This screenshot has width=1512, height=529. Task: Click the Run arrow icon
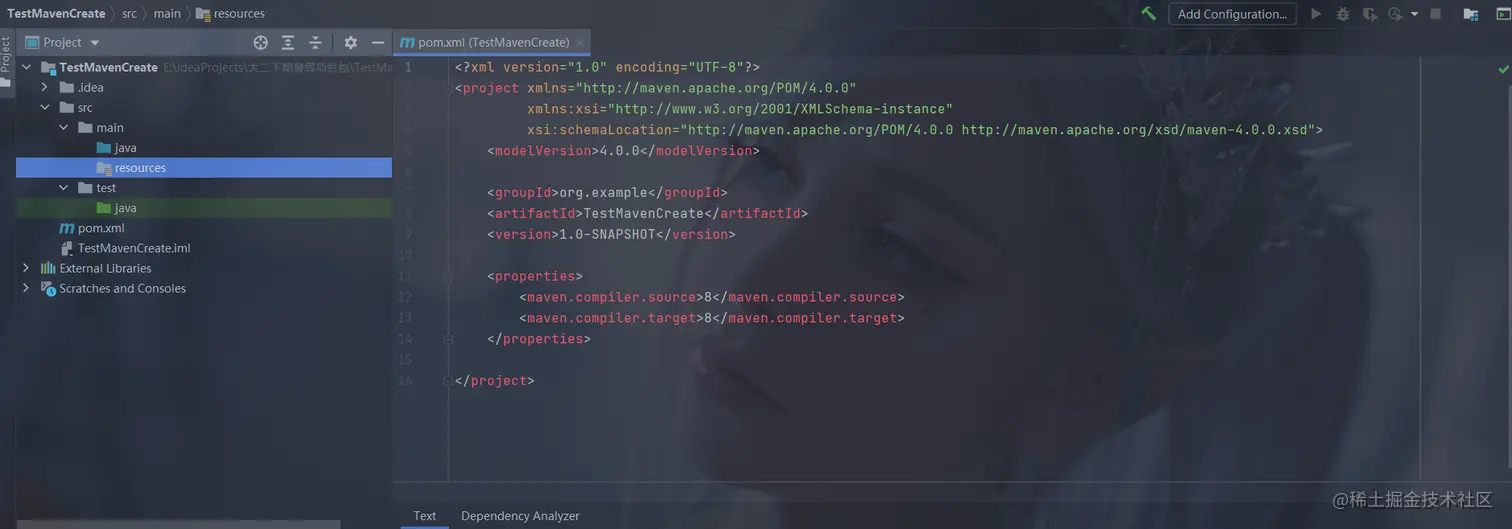[1316, 14]
